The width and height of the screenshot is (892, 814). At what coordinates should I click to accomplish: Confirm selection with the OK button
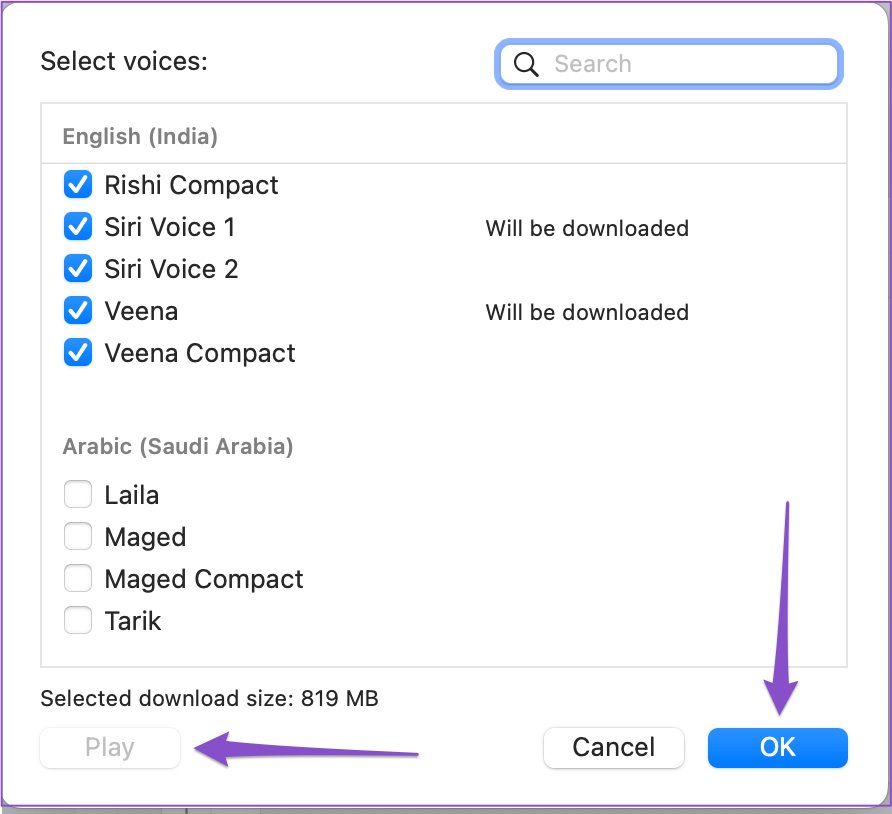pyautogui.click(x=778, y=747)
